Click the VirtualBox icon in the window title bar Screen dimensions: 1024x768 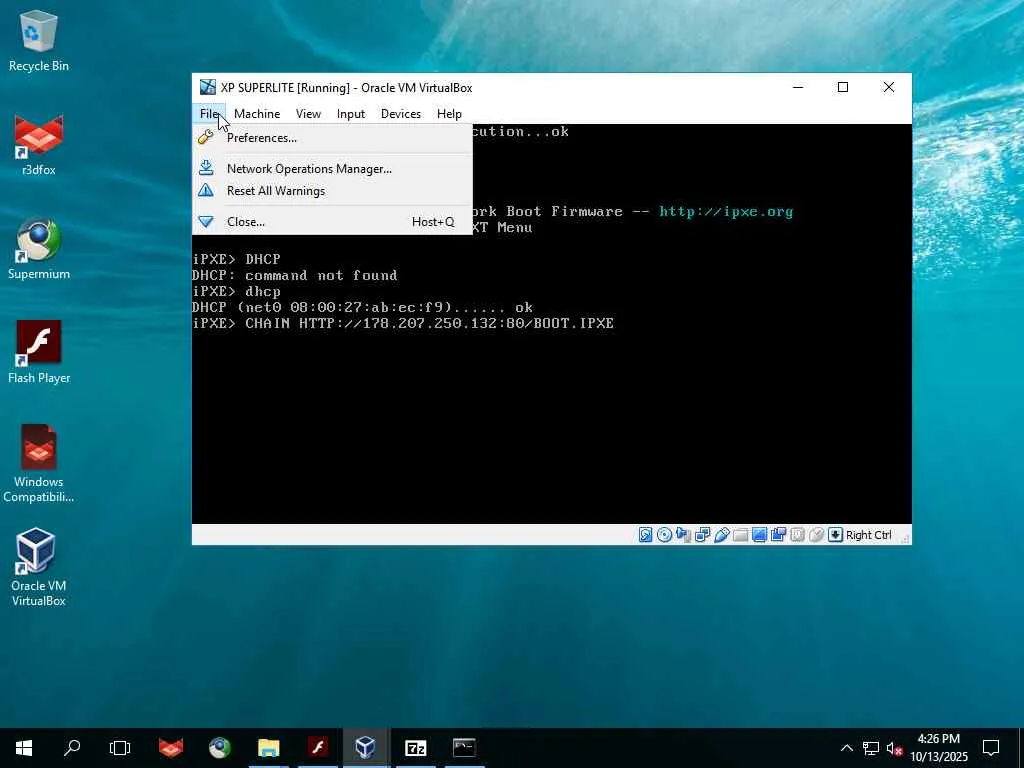[x=208, y=87]
